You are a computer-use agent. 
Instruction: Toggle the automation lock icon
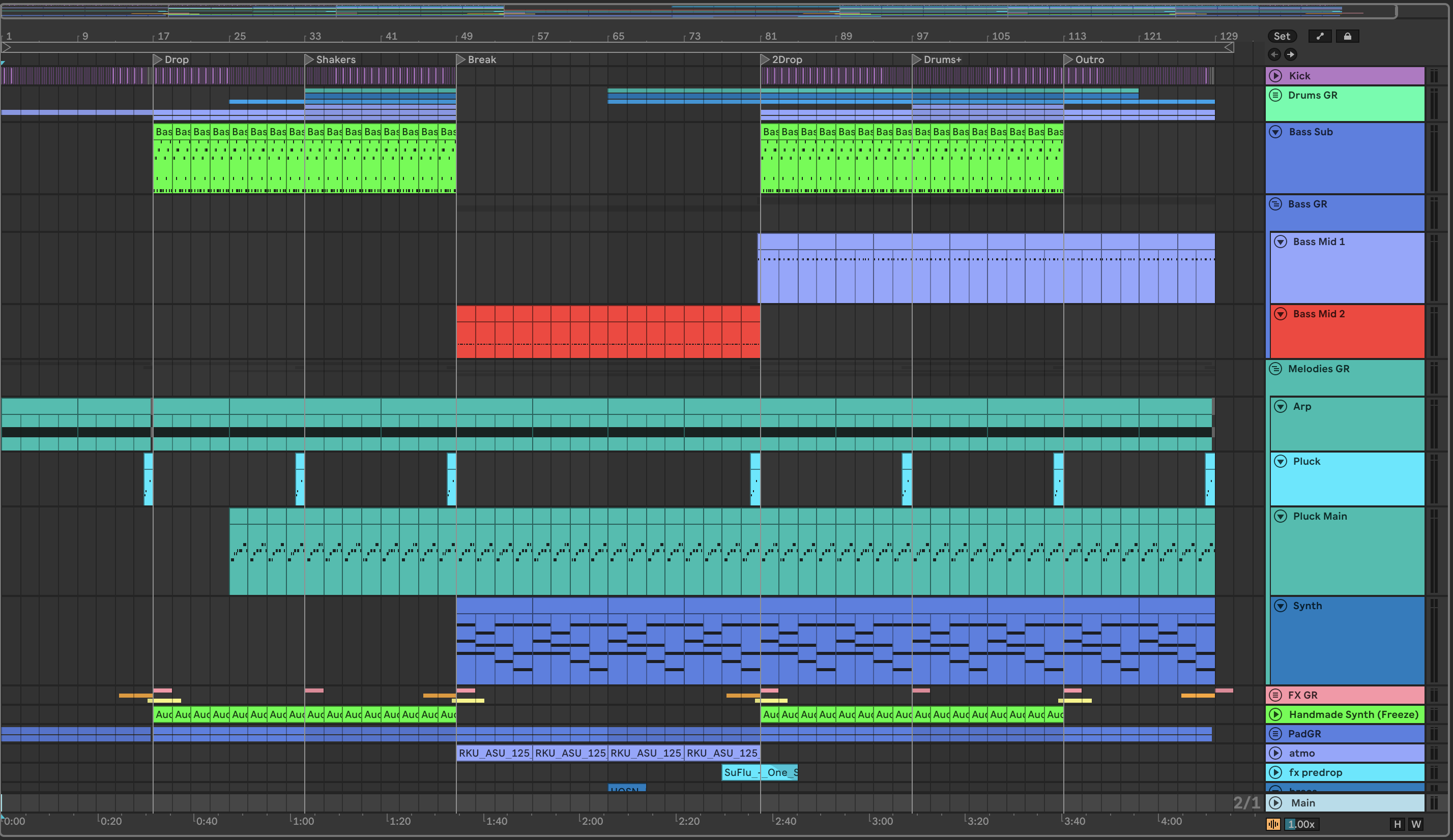[x=1347, y=36]
